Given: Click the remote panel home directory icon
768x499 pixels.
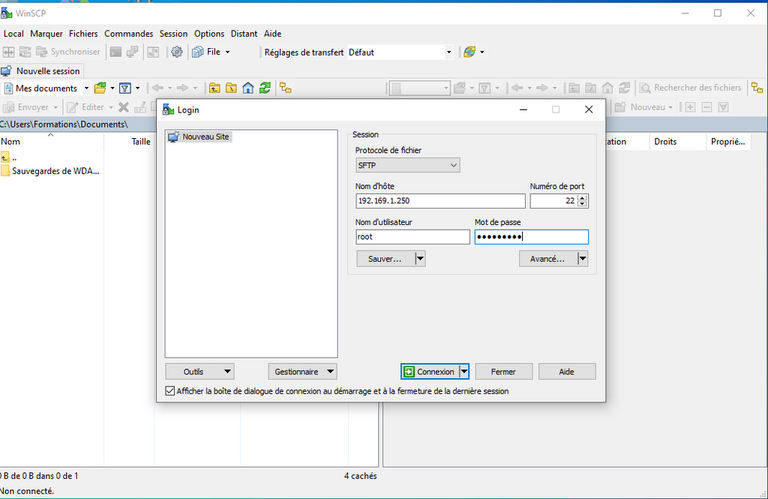Looking at the screenshot, I should tap(607, 88).
